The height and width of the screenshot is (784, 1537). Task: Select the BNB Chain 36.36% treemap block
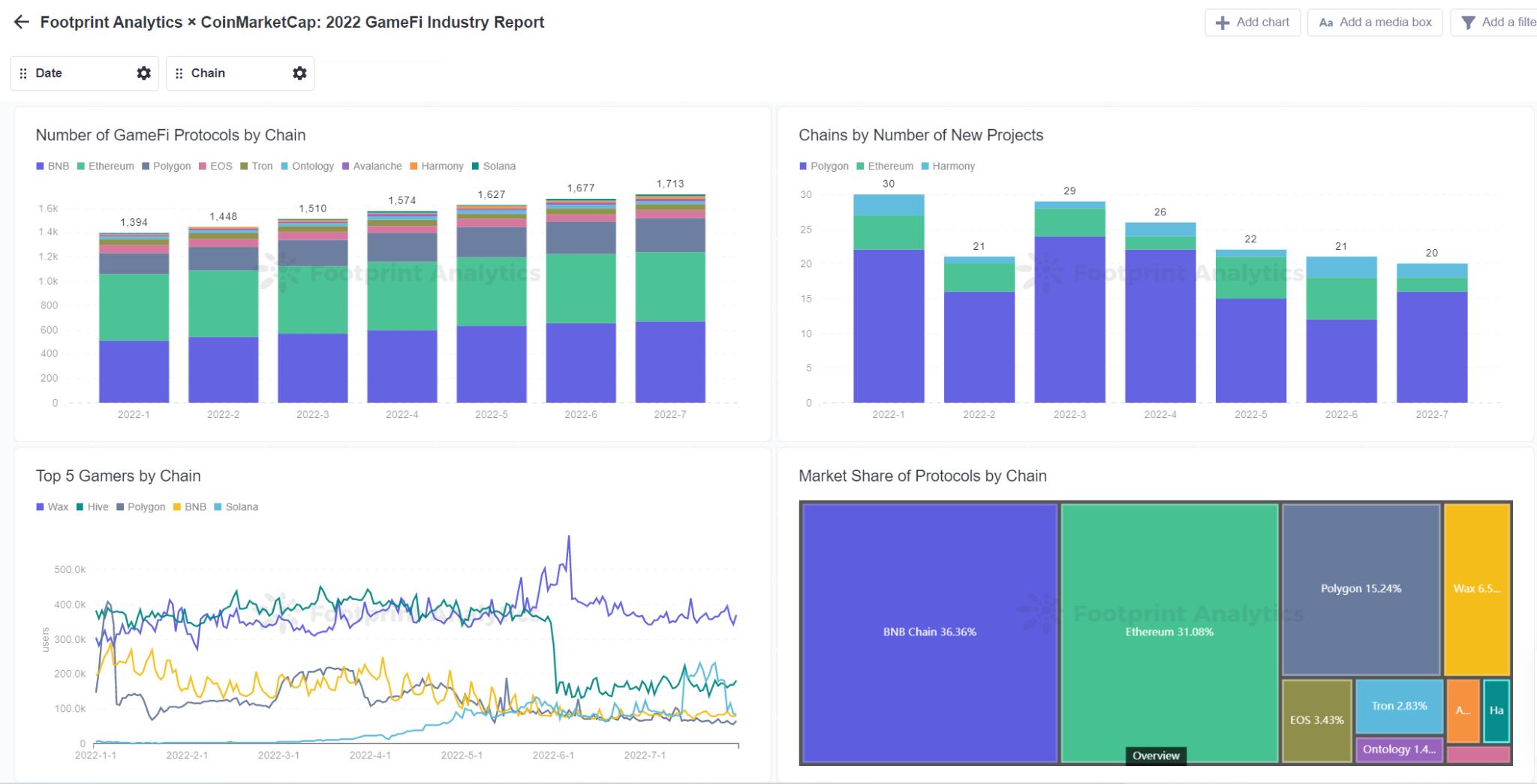pos(929,632)
